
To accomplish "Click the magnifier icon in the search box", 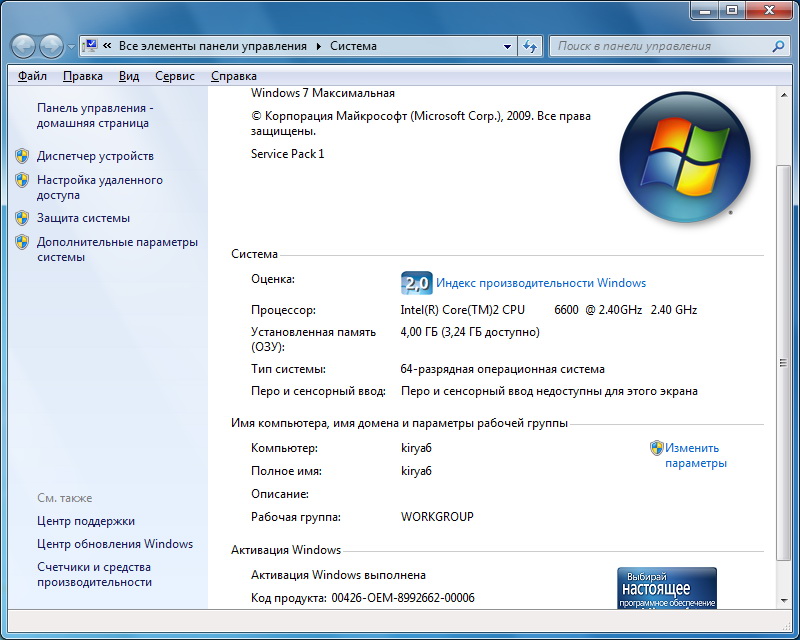I will (x=778, y=46).
